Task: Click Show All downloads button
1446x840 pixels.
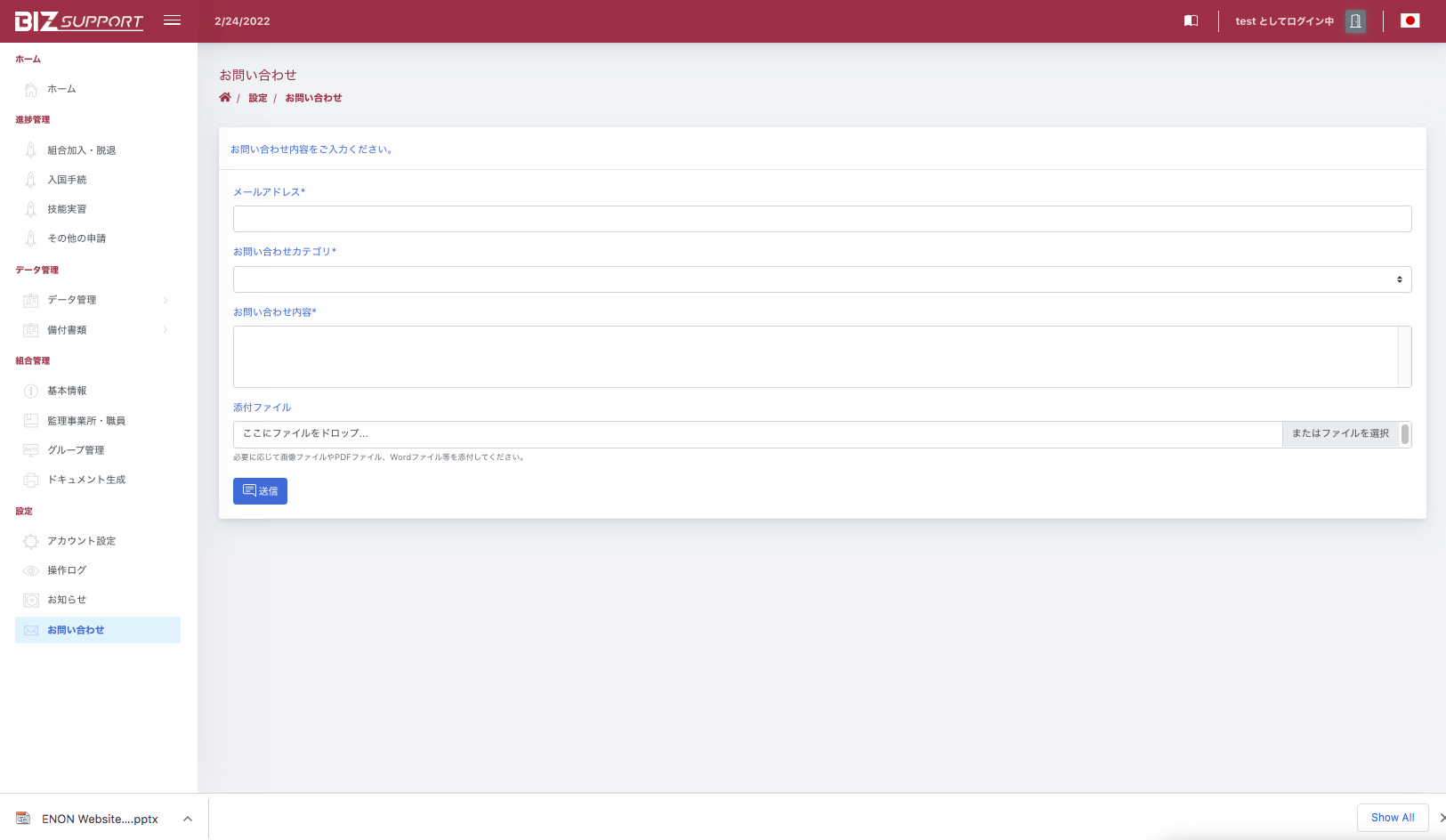Action: [x=1392, y=818]
